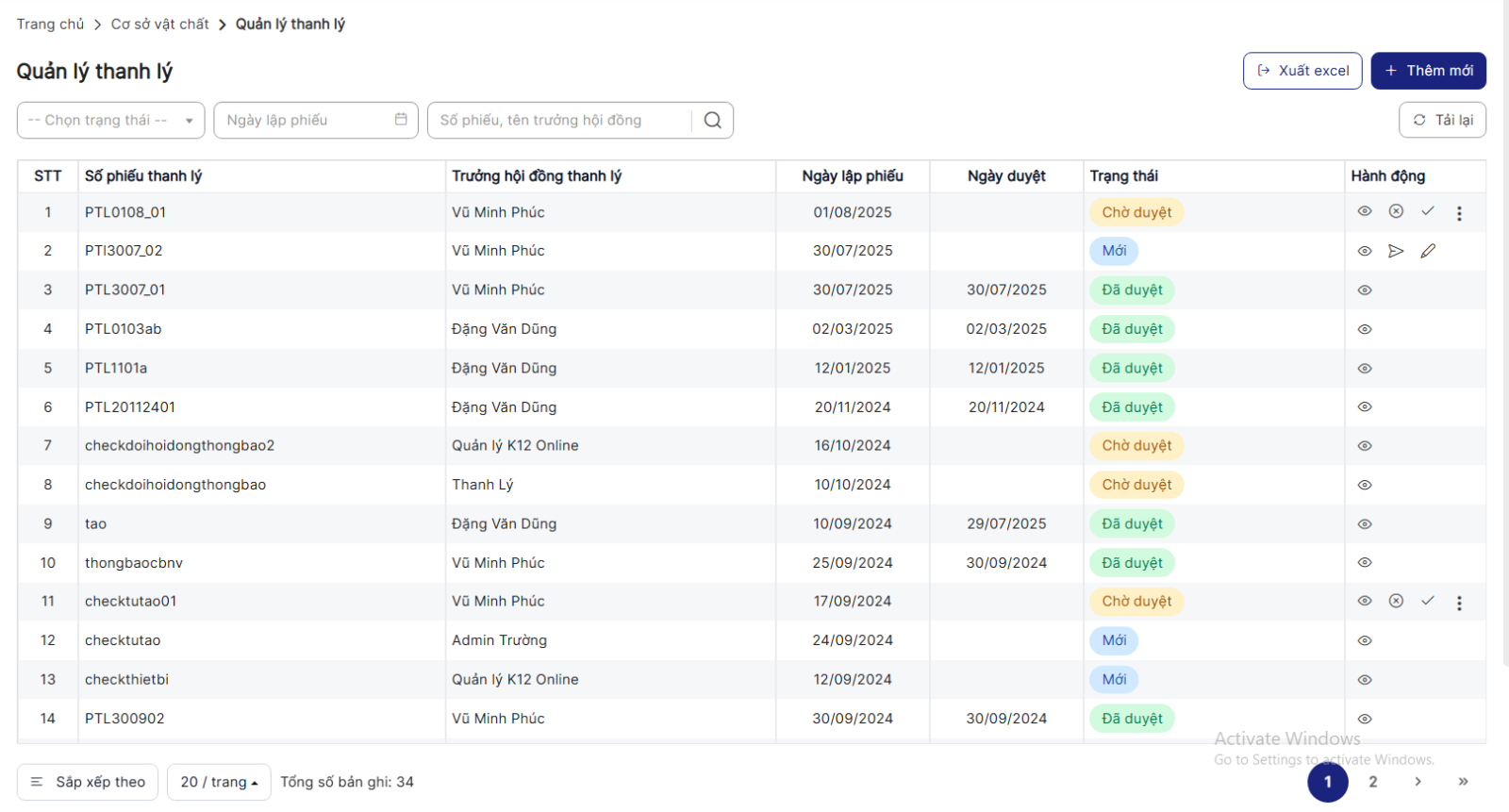Go to page 2 in pagination
This screenshot has width=1509, height=812.
pyautogui.click(x=1372, y=782)
